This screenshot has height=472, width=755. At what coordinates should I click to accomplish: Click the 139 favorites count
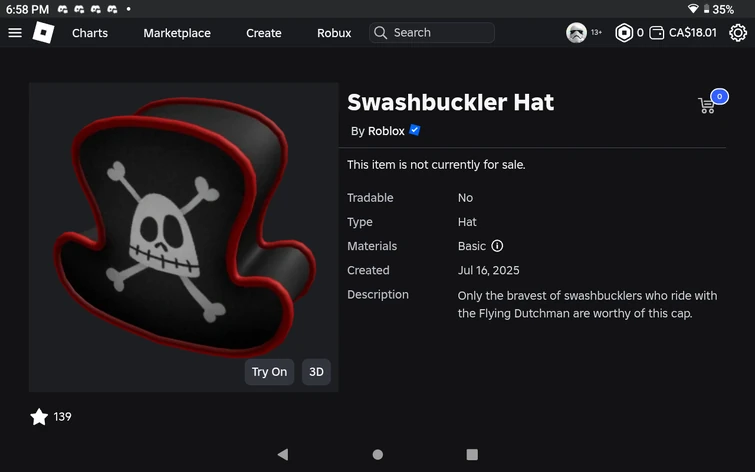click(62, 417)
